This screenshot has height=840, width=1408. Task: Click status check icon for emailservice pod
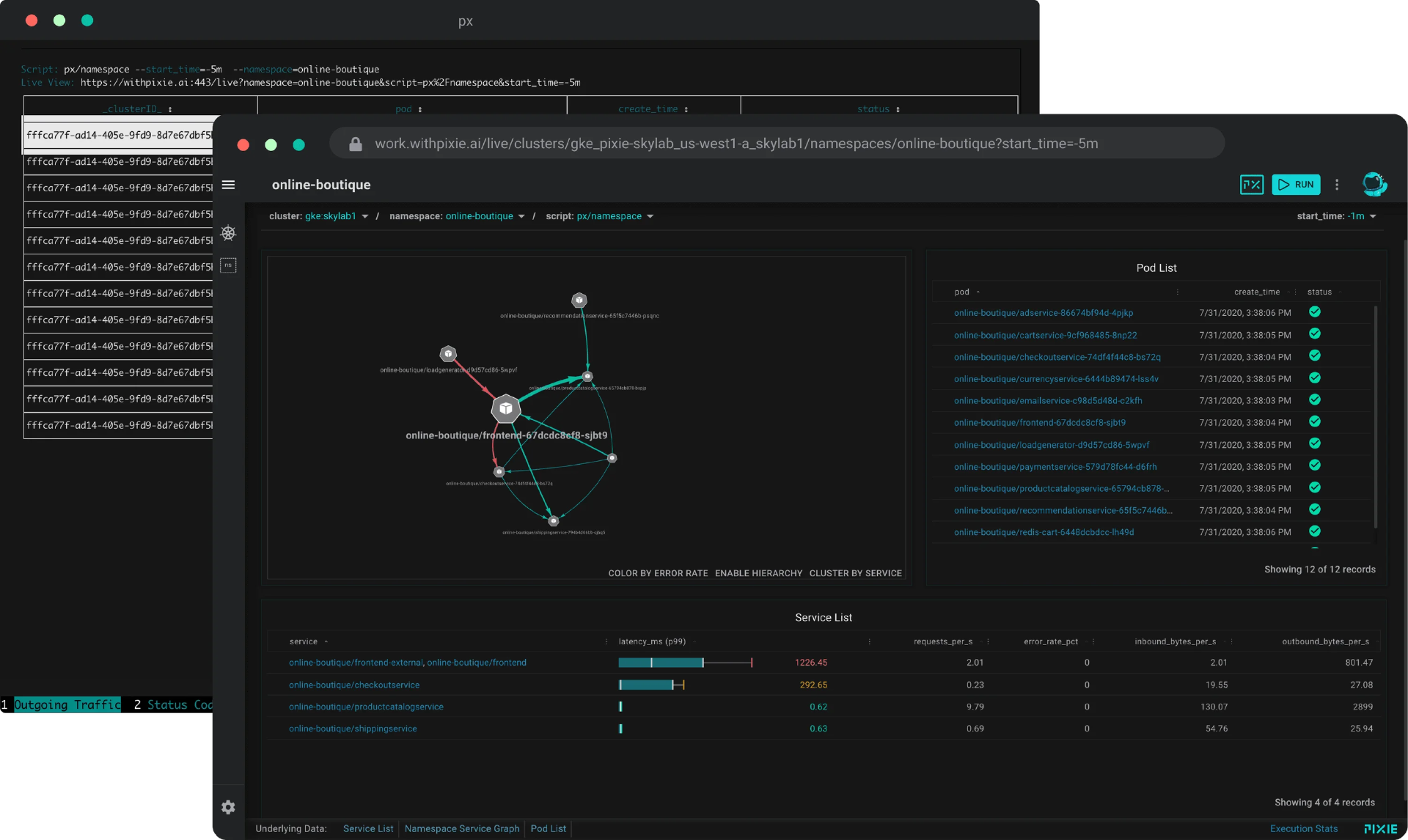coord(1315,400)
